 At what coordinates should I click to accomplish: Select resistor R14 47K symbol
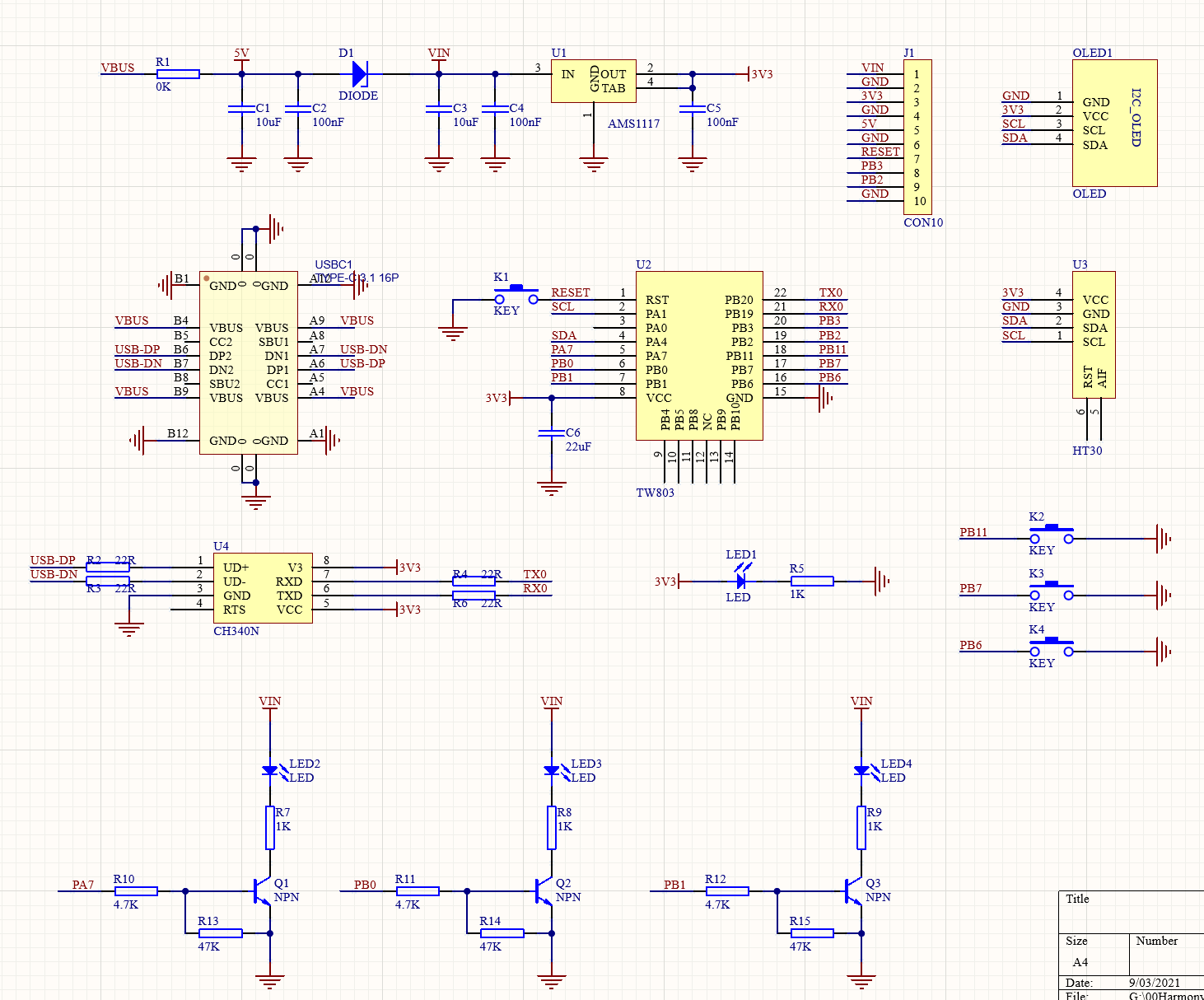tap(502, 933)
